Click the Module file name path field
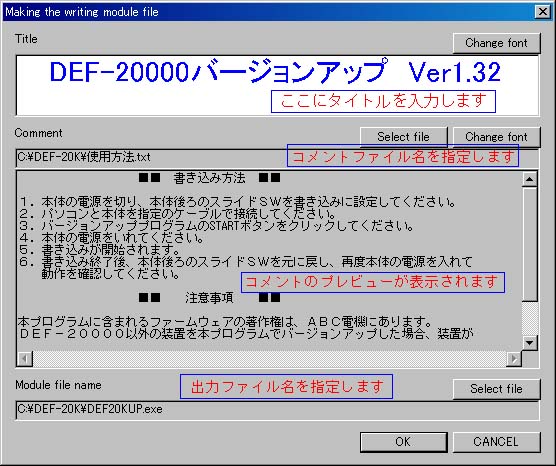Image resolution: width=556 pixels, height=466 pixels. click(277, 410)
